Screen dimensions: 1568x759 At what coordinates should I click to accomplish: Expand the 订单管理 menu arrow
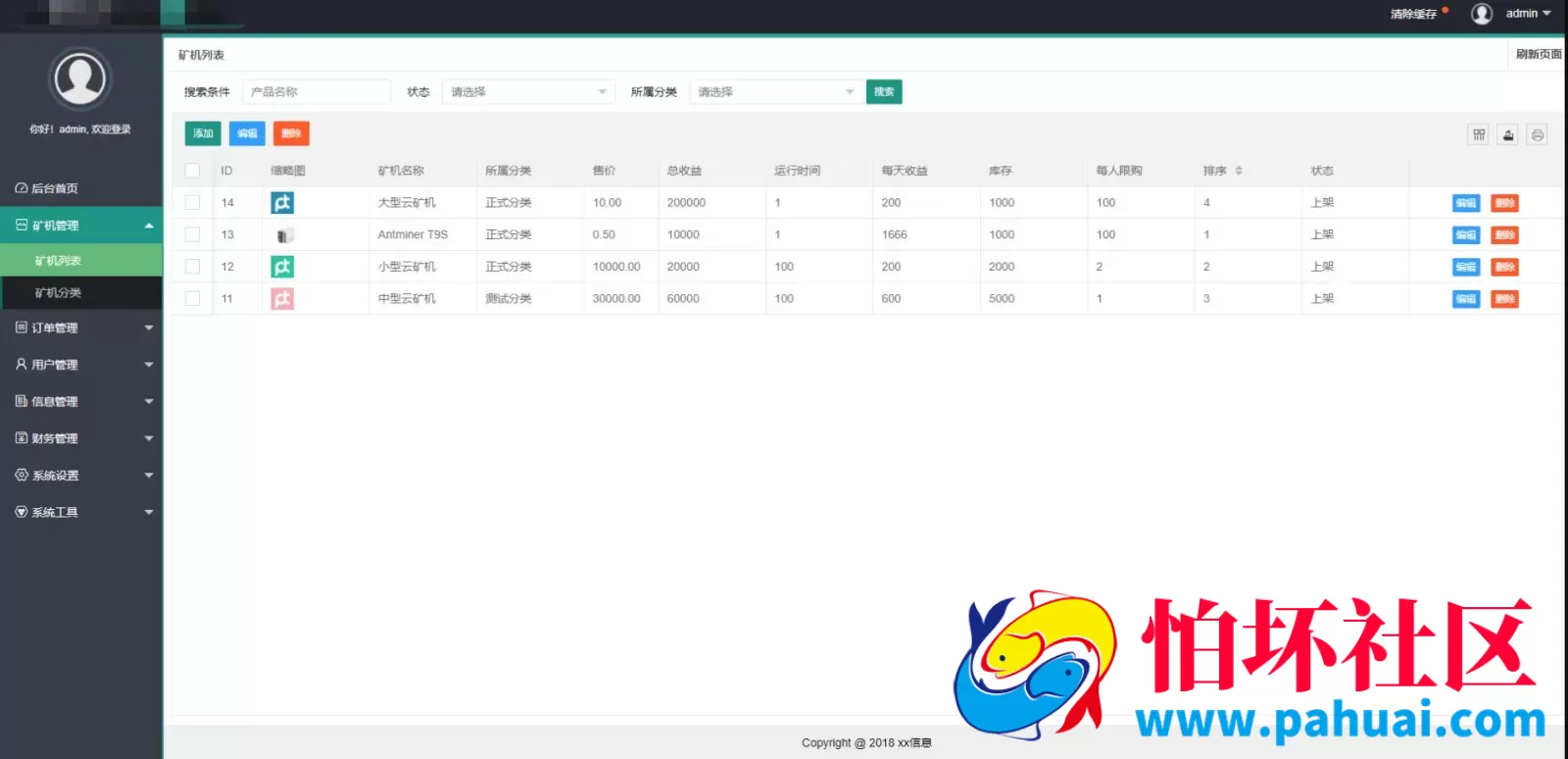coord(149,329)
